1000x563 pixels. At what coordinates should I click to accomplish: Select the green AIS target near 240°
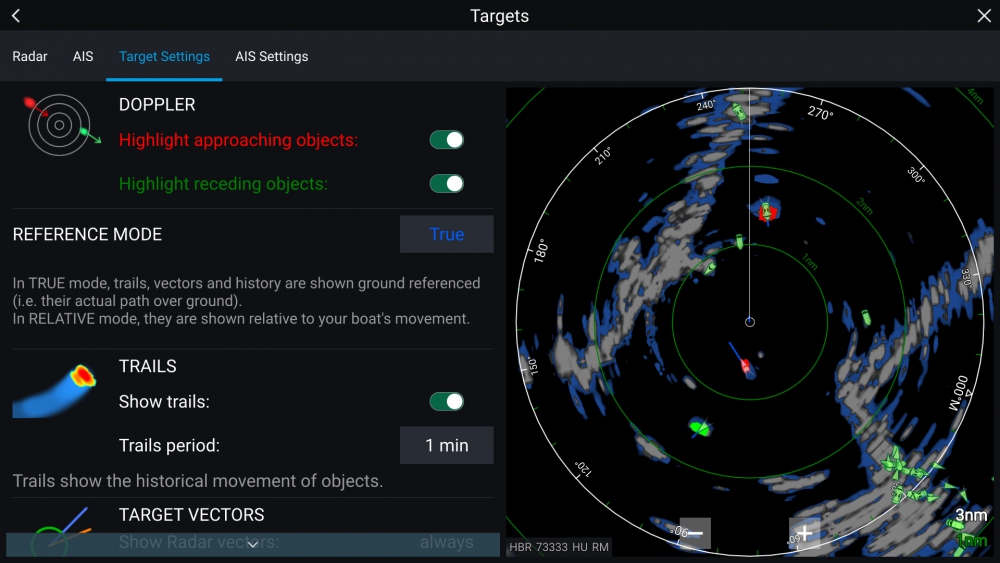pos(739,112)
